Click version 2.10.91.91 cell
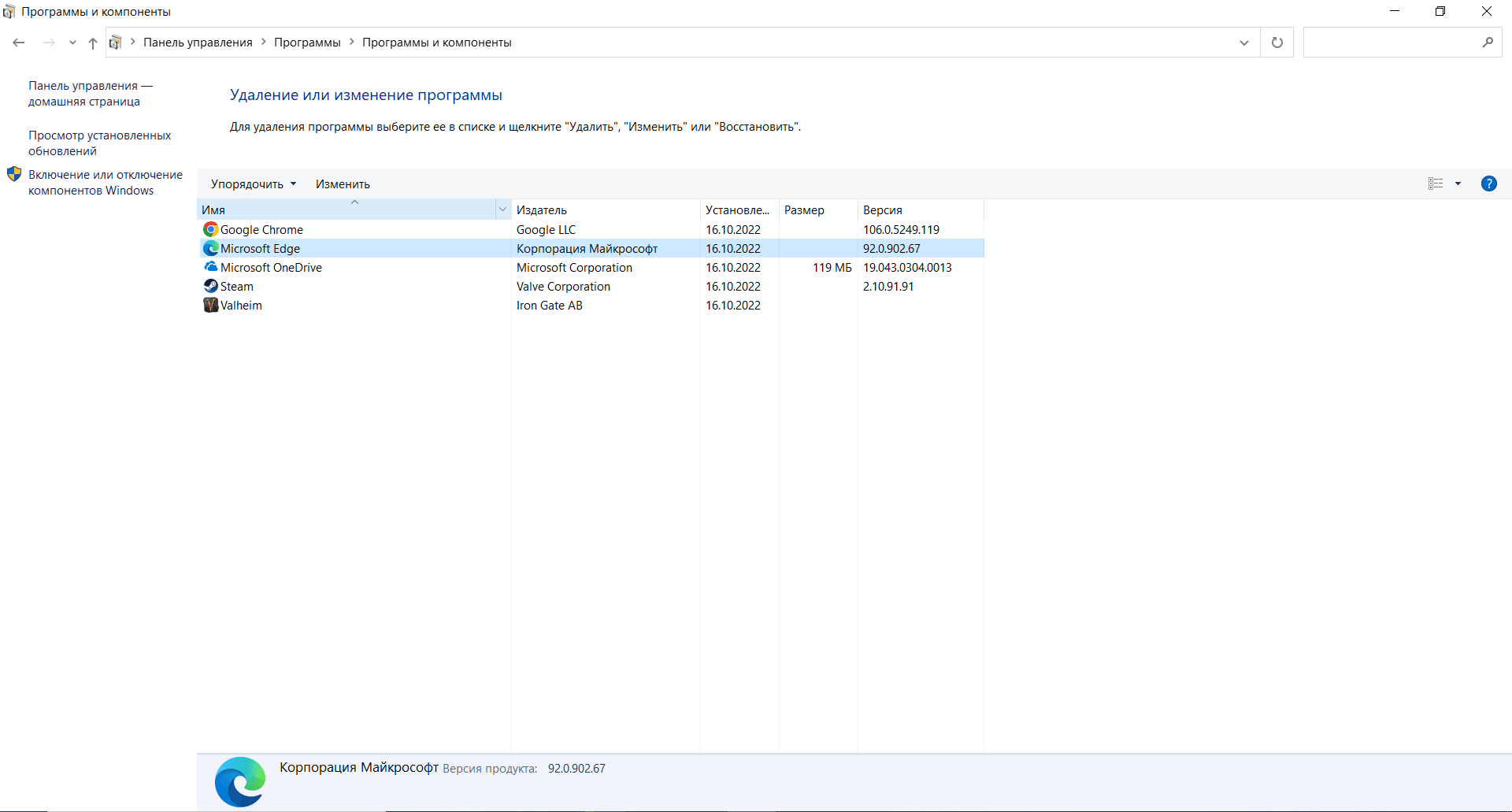 tap(888, 286)
